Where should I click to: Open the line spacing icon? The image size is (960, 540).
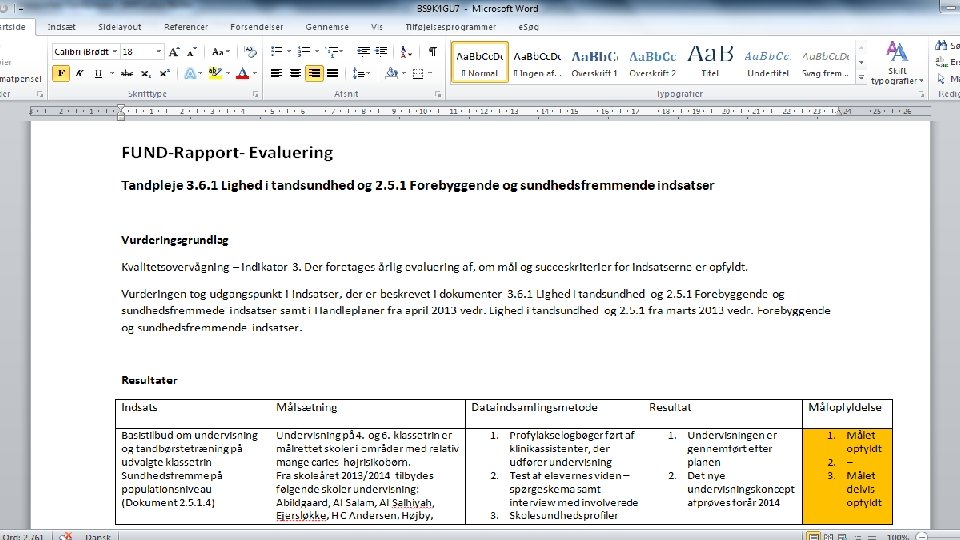[361, 73]
